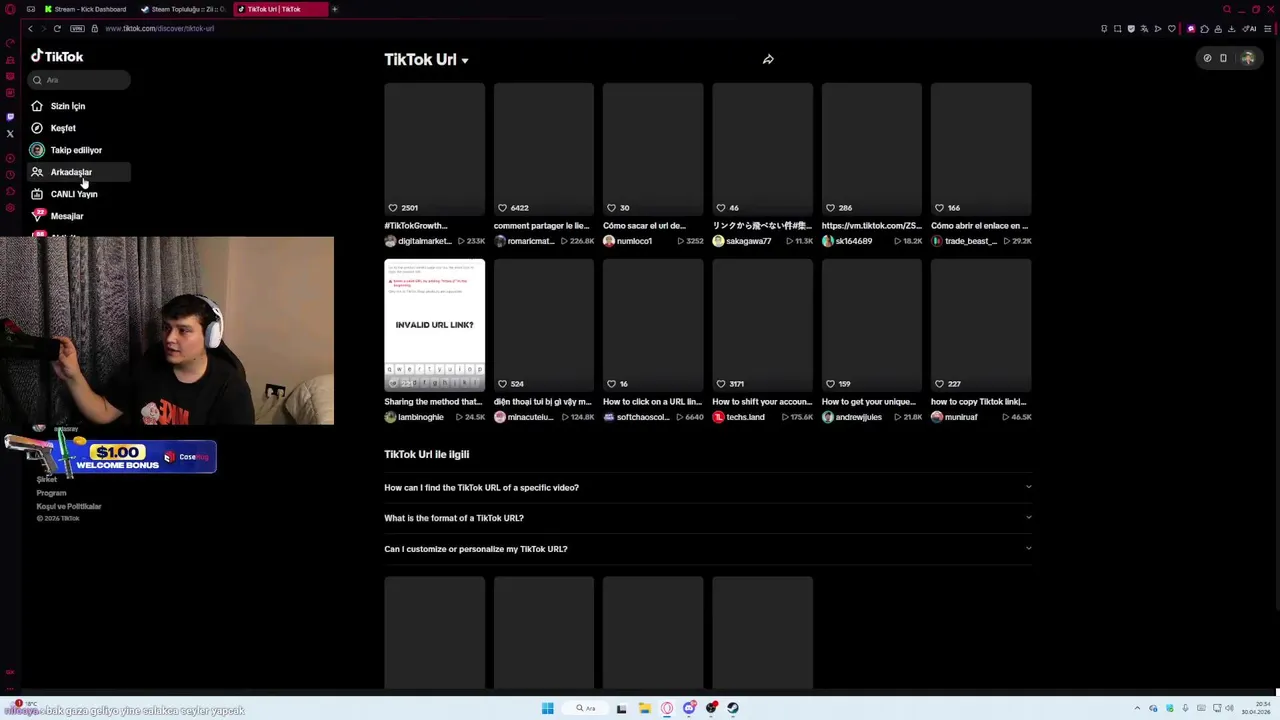1280x720 pixels.
Task: Click the TikTok search field 'Ara'
Action: coord(80,80)
